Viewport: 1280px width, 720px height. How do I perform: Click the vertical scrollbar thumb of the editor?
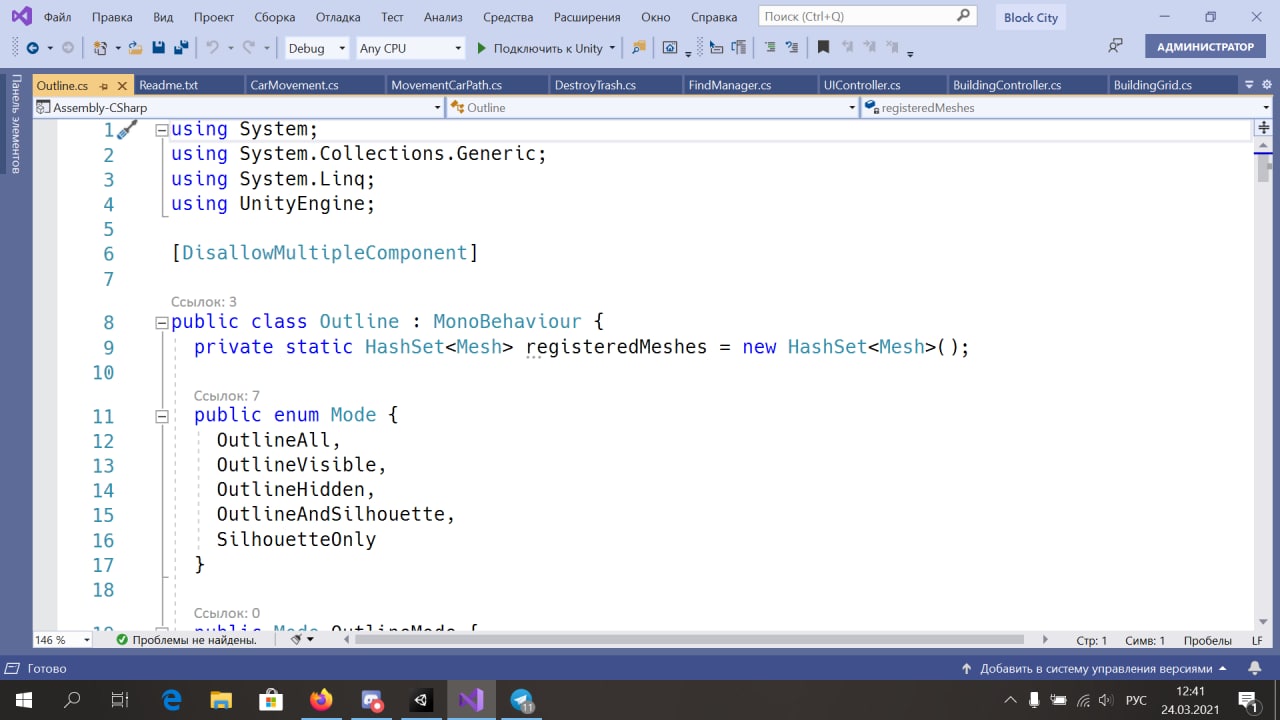coord(1265,168)
